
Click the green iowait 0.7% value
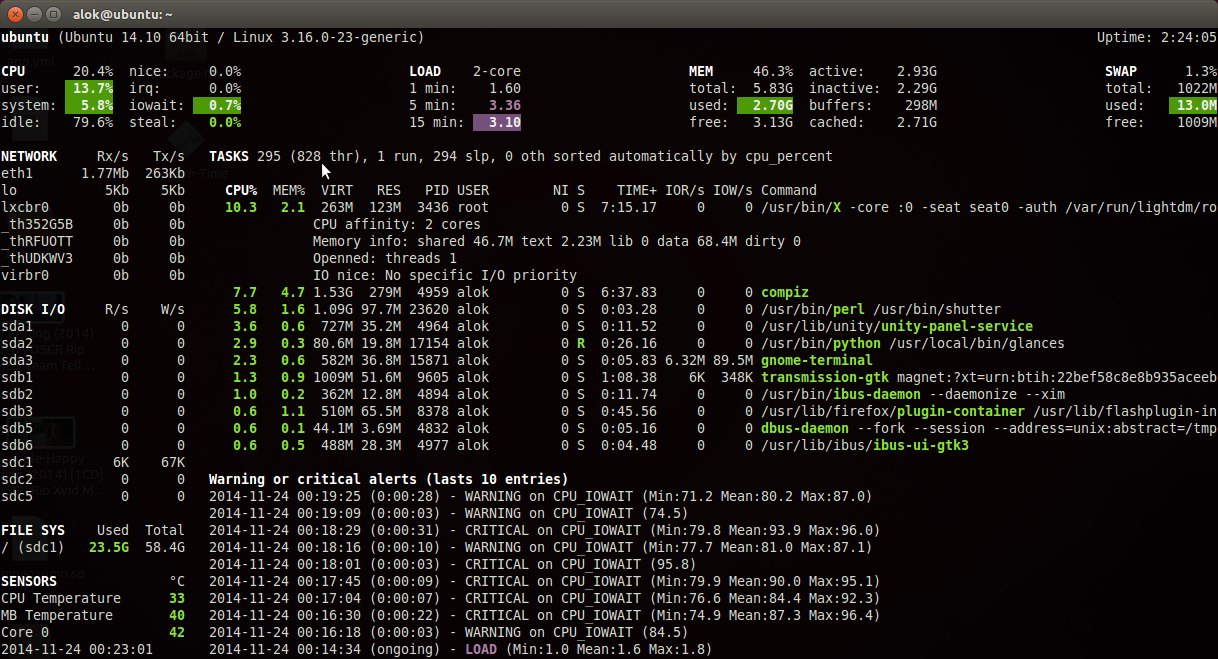tap(217, 105)
